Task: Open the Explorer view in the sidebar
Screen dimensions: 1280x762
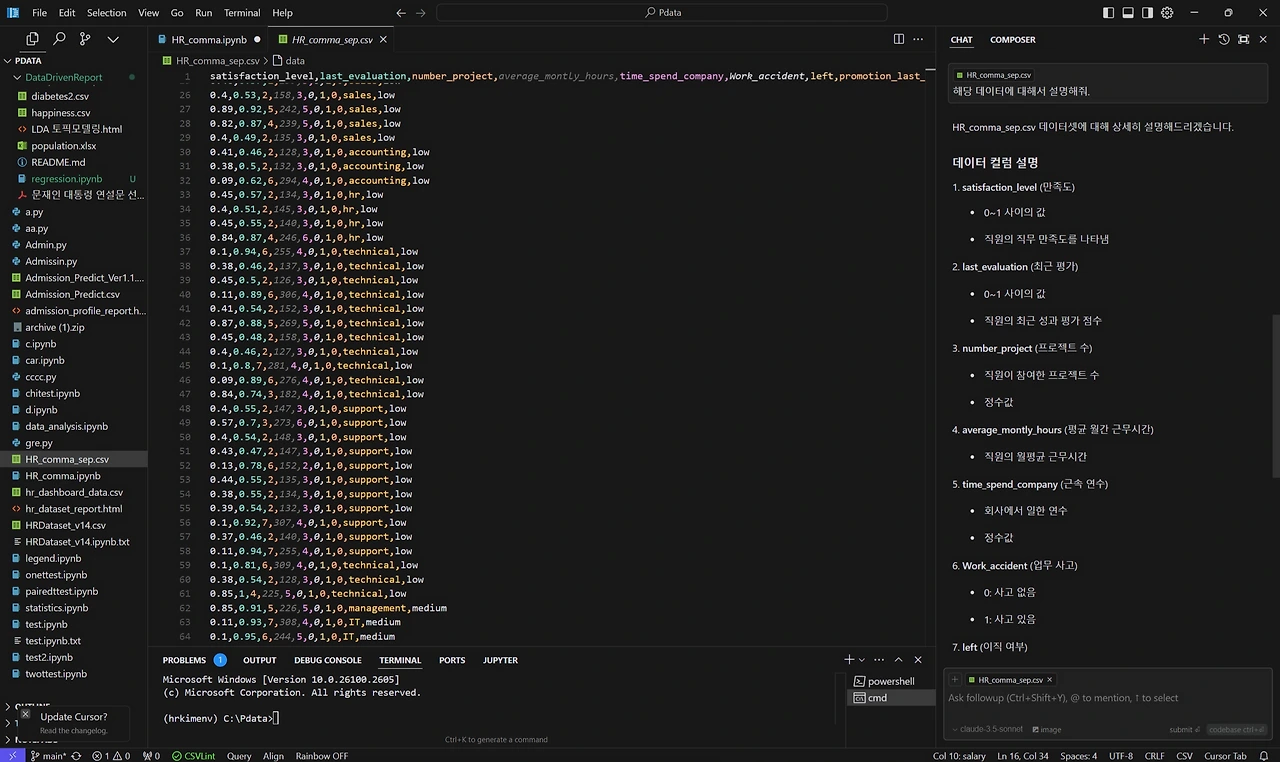Action: tap(32, 39)
